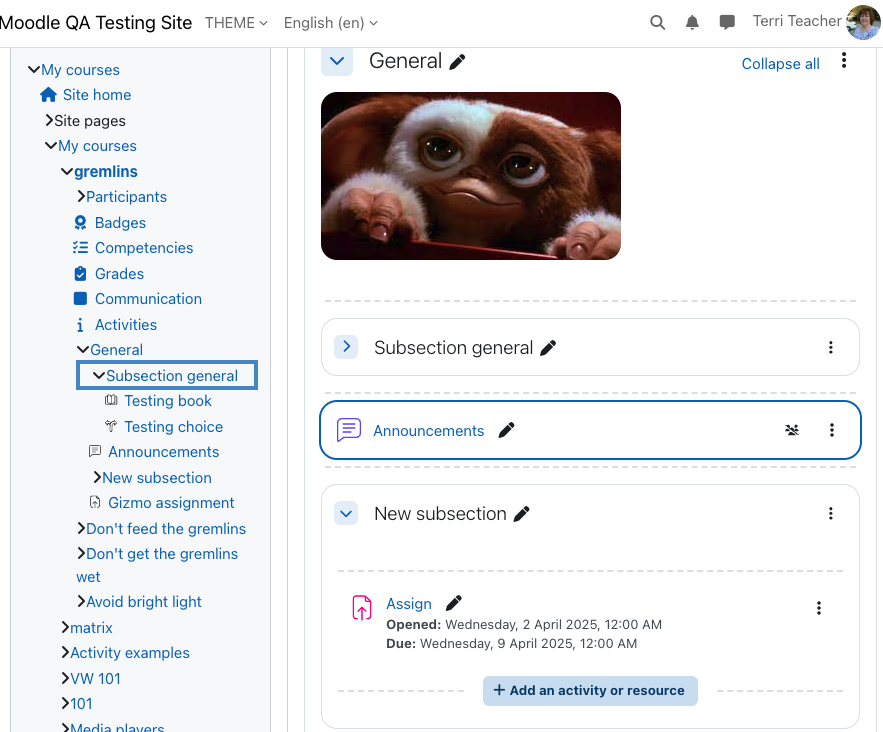
Task: Expand Subsection general in course content
Action: [346, 347]
